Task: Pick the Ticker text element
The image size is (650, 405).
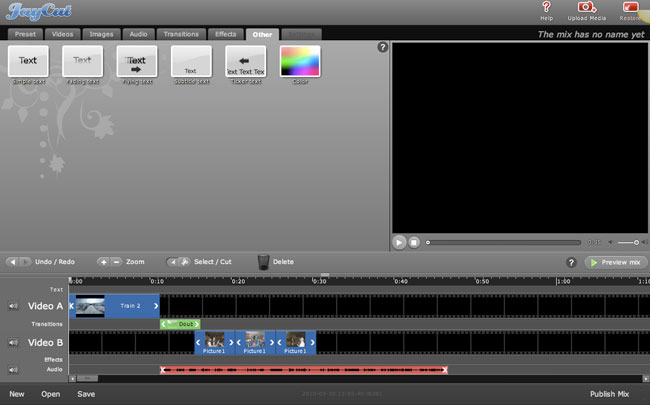Action: click(x=245, y=61)
